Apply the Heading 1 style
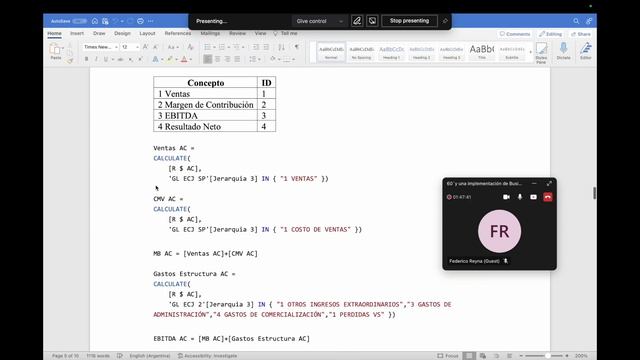 (391, 52)
